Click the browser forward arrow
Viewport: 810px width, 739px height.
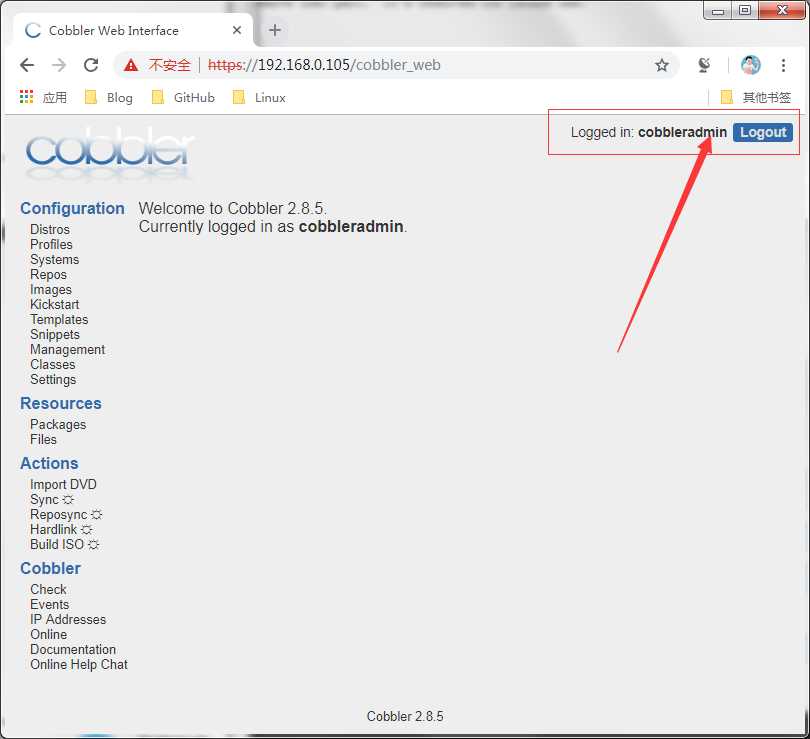59,65
